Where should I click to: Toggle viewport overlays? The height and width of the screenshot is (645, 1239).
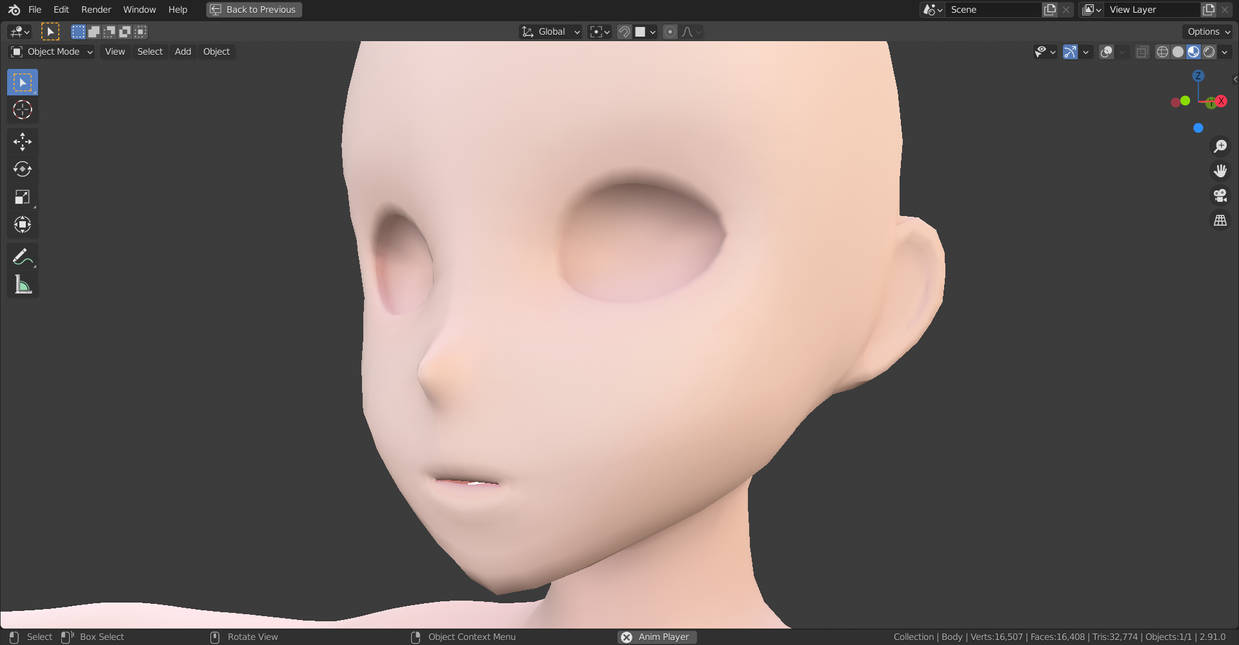pos(1106,52)
